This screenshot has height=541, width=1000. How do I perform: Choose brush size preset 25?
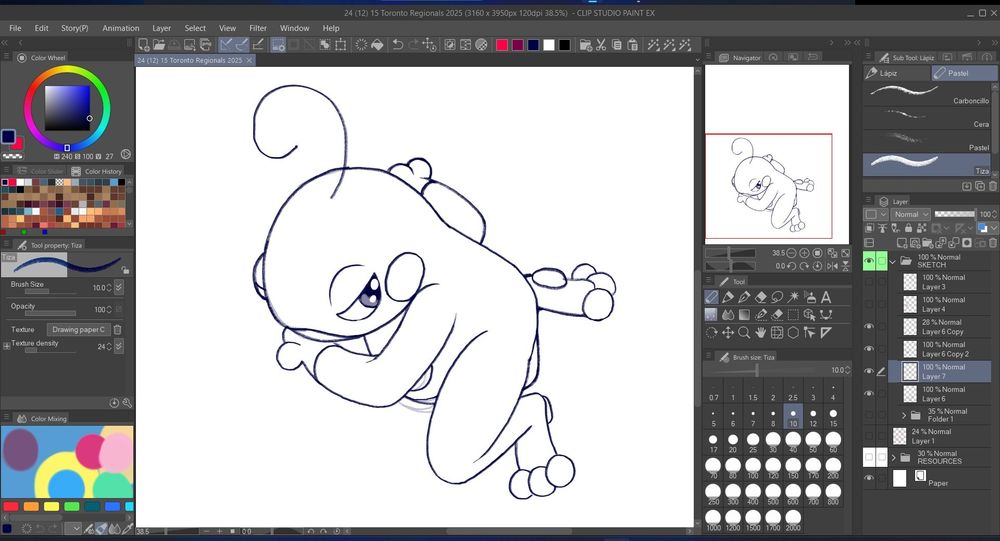tap(753, 443)
